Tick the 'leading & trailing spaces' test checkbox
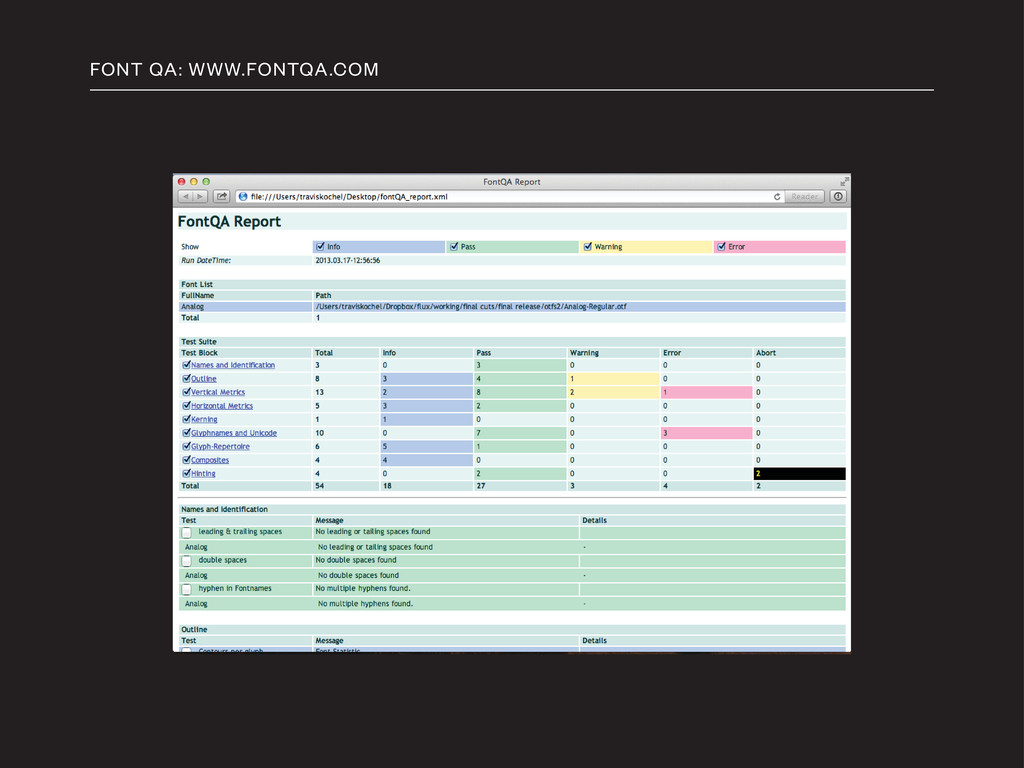The image size is (1024, 768). coord(187,533)
